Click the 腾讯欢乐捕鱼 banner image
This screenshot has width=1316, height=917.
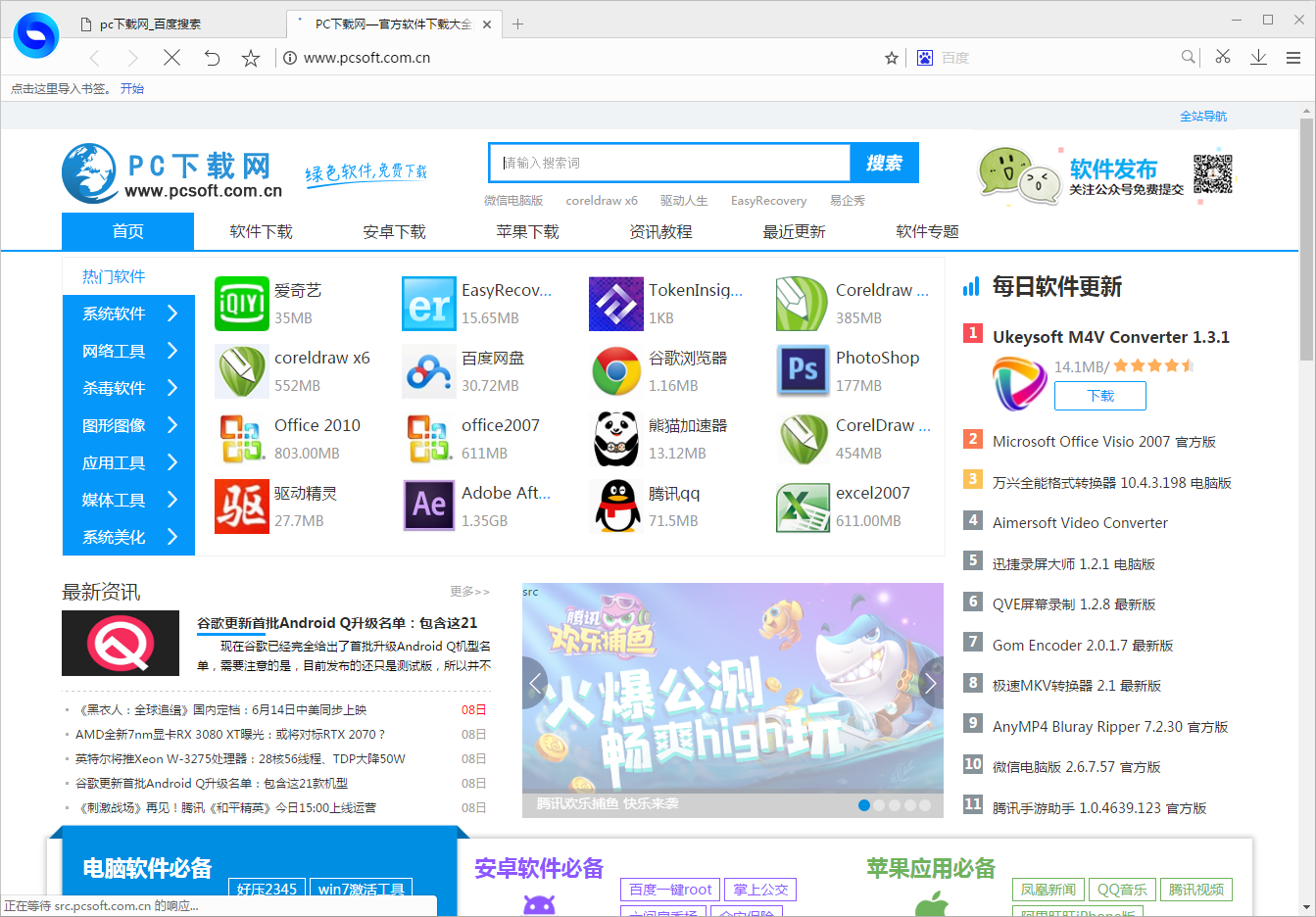pos(733,700)
